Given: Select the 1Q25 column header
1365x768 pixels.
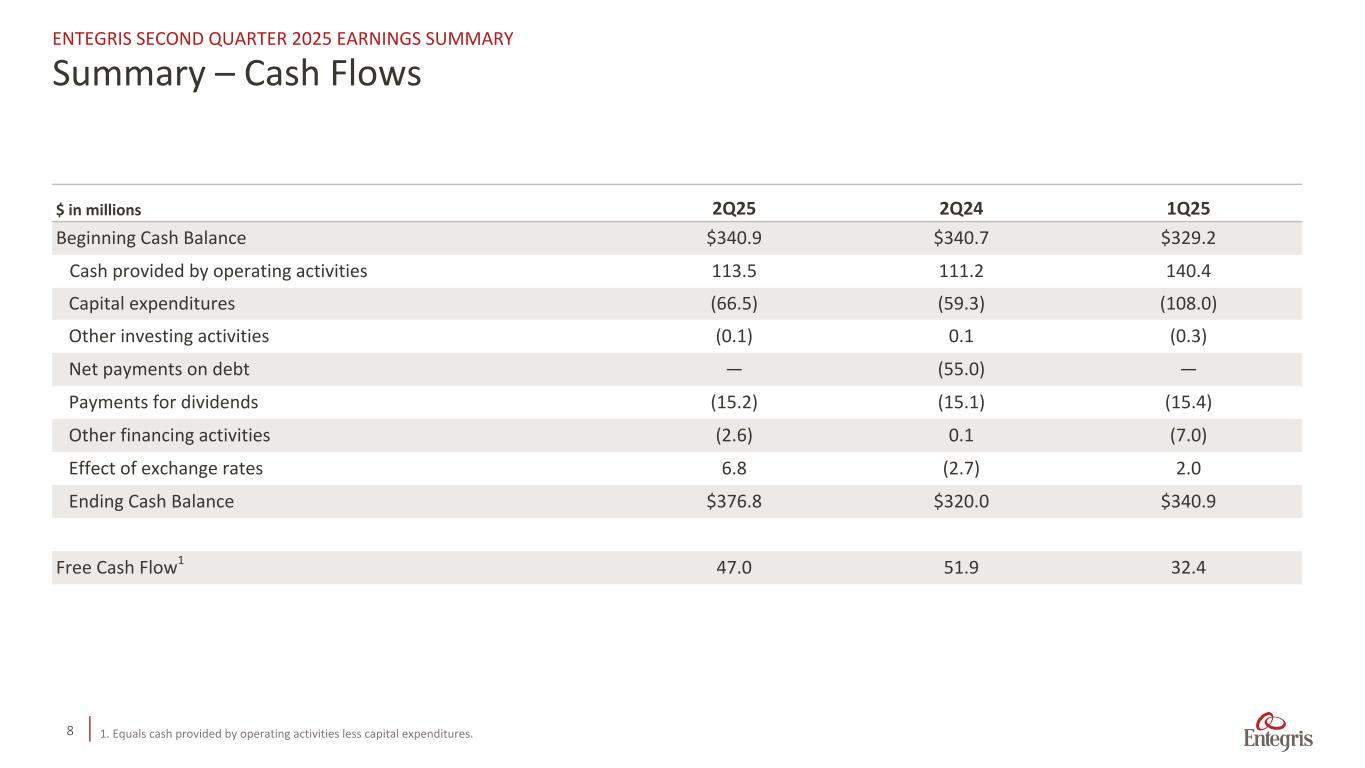Looking at the screenshot, I should click(1188, 209).
